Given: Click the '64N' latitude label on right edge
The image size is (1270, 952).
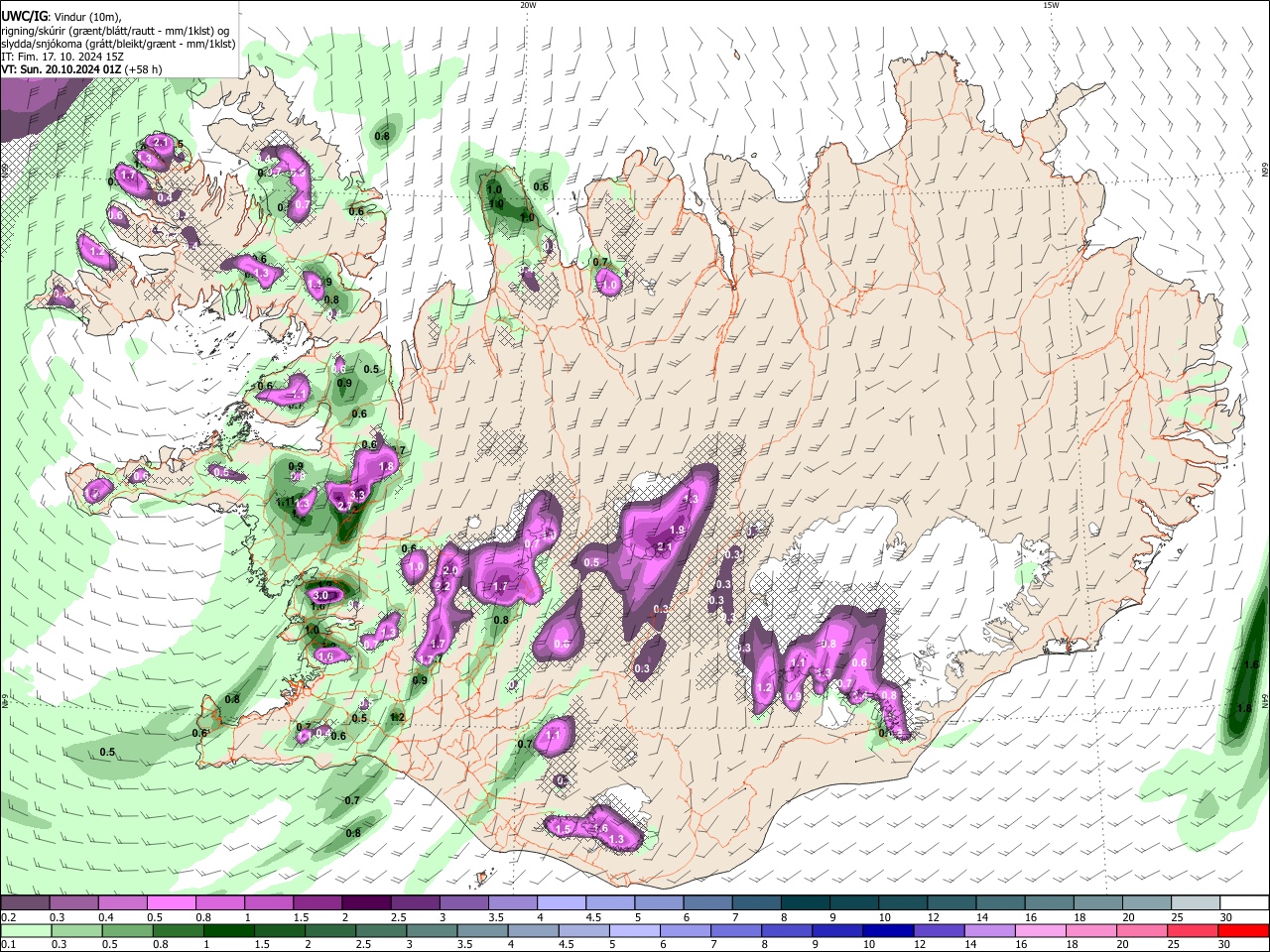Looking at the screenshot, I should [x=1264, y=702].
